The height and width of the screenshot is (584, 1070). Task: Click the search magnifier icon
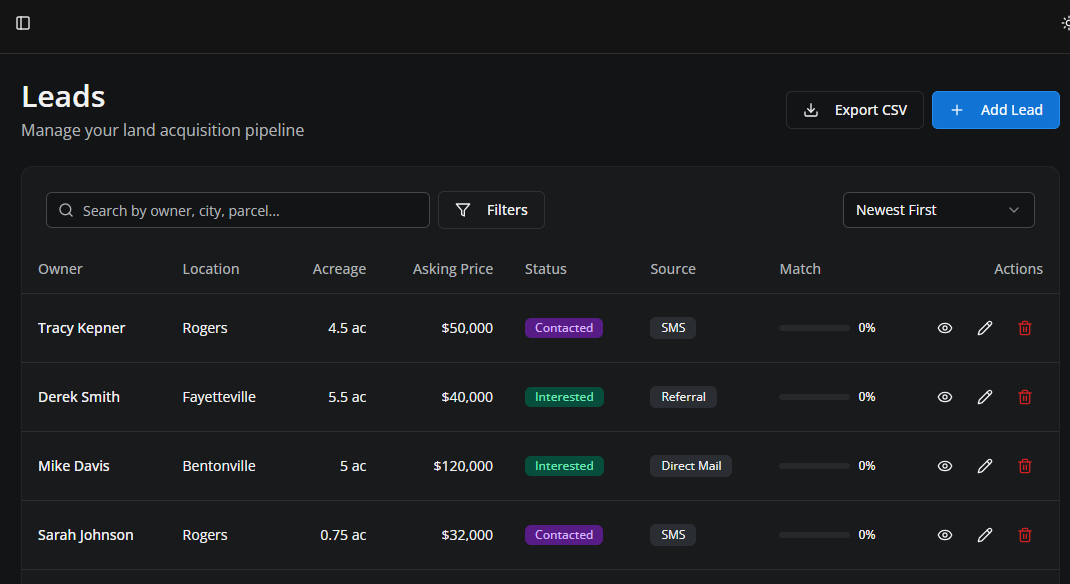[65, 210]
